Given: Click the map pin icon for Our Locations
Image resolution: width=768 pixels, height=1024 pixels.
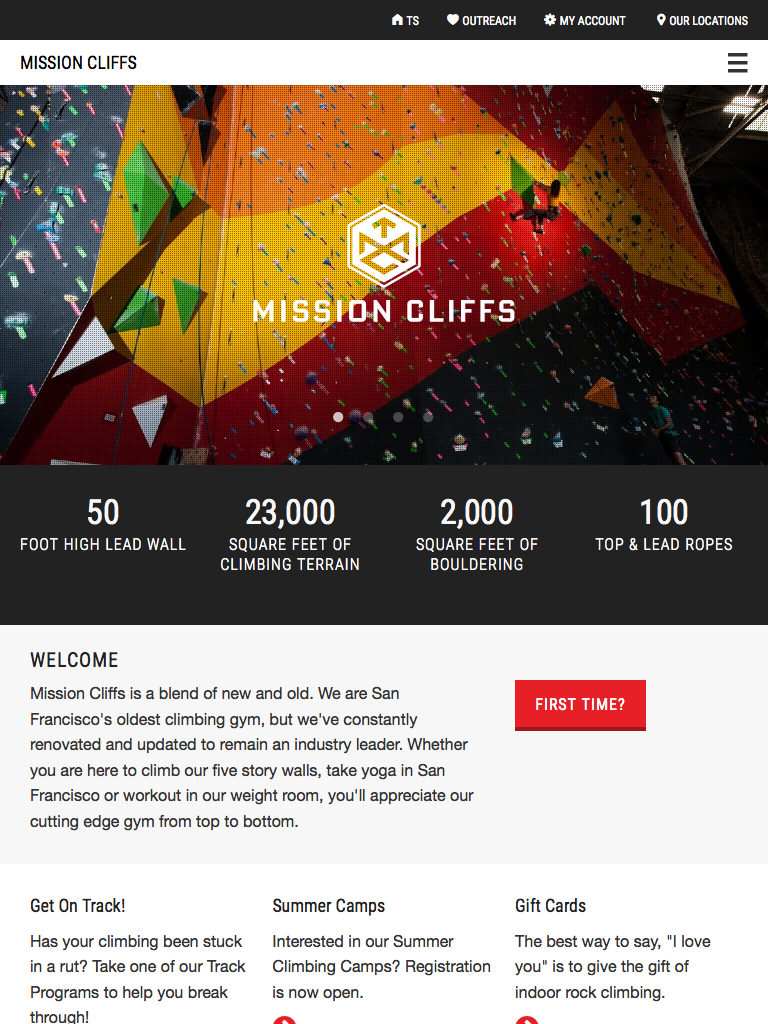Looking at the screenshot, I should tap(661, 20).
